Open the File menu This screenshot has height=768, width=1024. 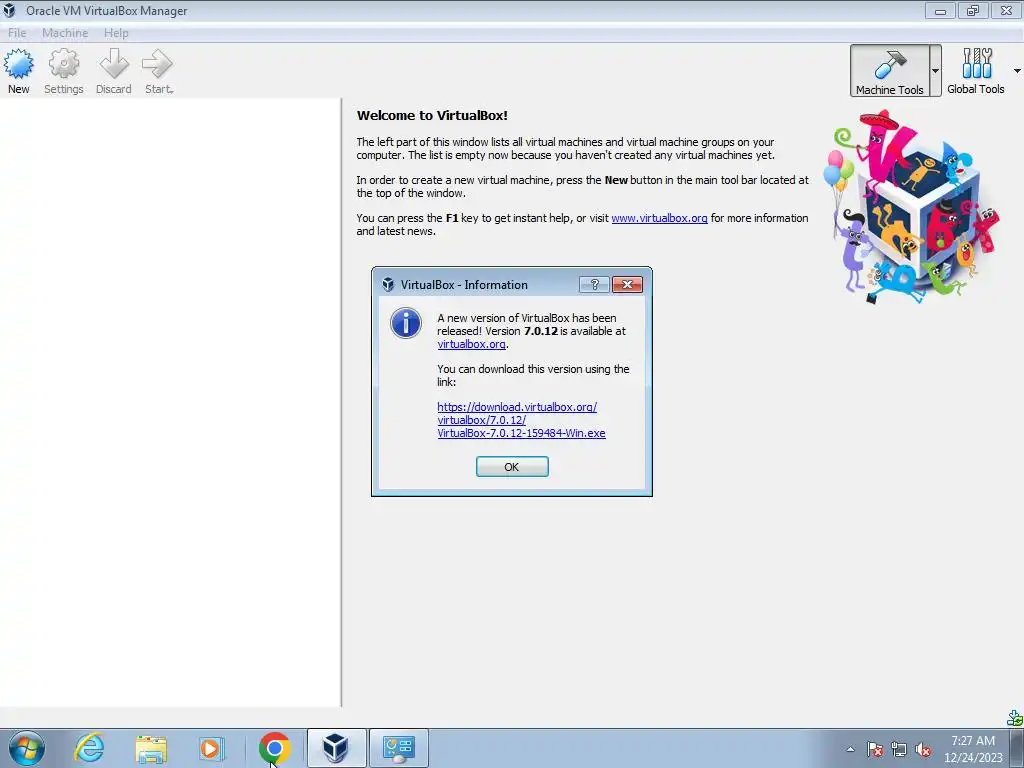point(17,33)
